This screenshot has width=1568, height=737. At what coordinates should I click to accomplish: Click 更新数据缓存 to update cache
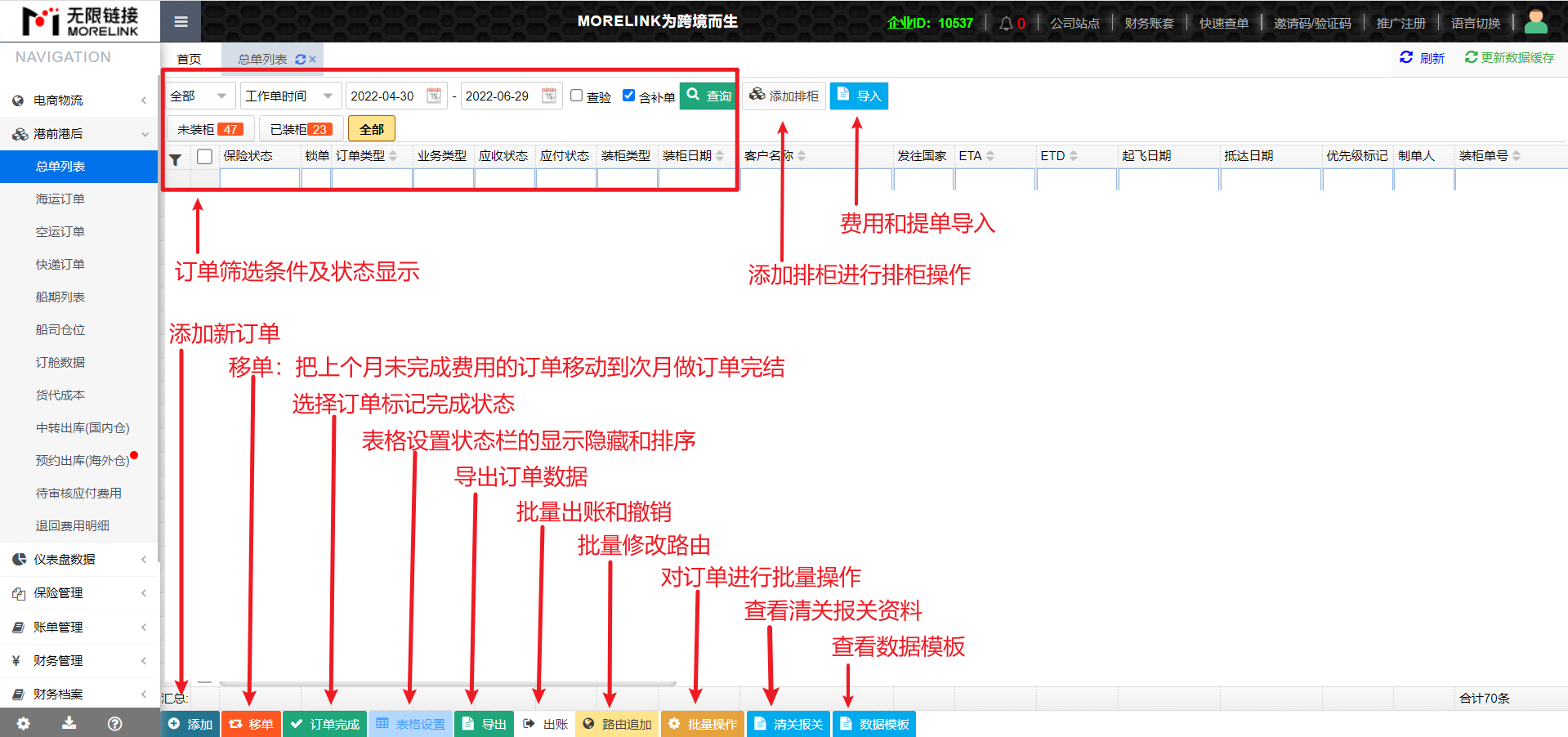click(x=1509, y=57)
